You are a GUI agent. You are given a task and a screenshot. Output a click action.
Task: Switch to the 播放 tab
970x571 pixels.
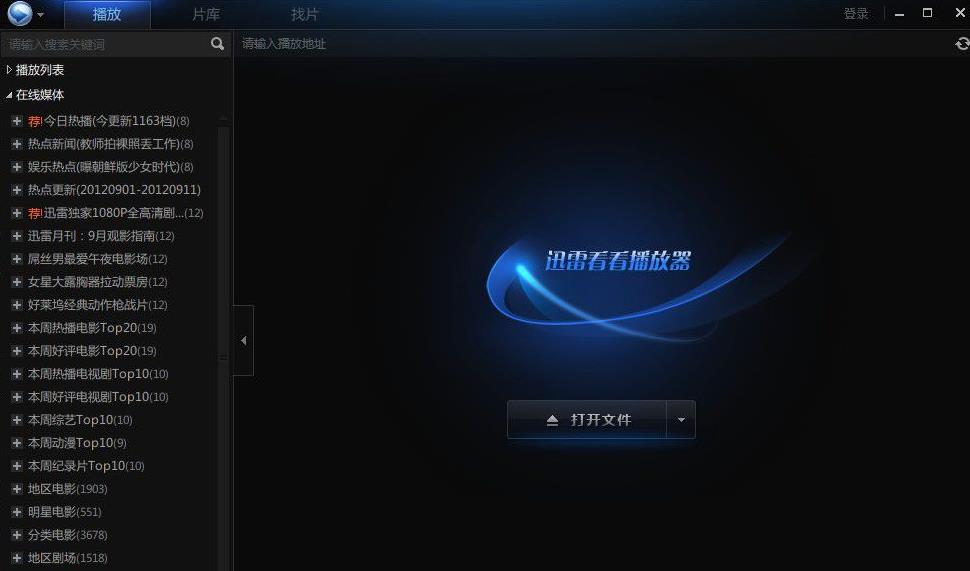pos(107,14)
